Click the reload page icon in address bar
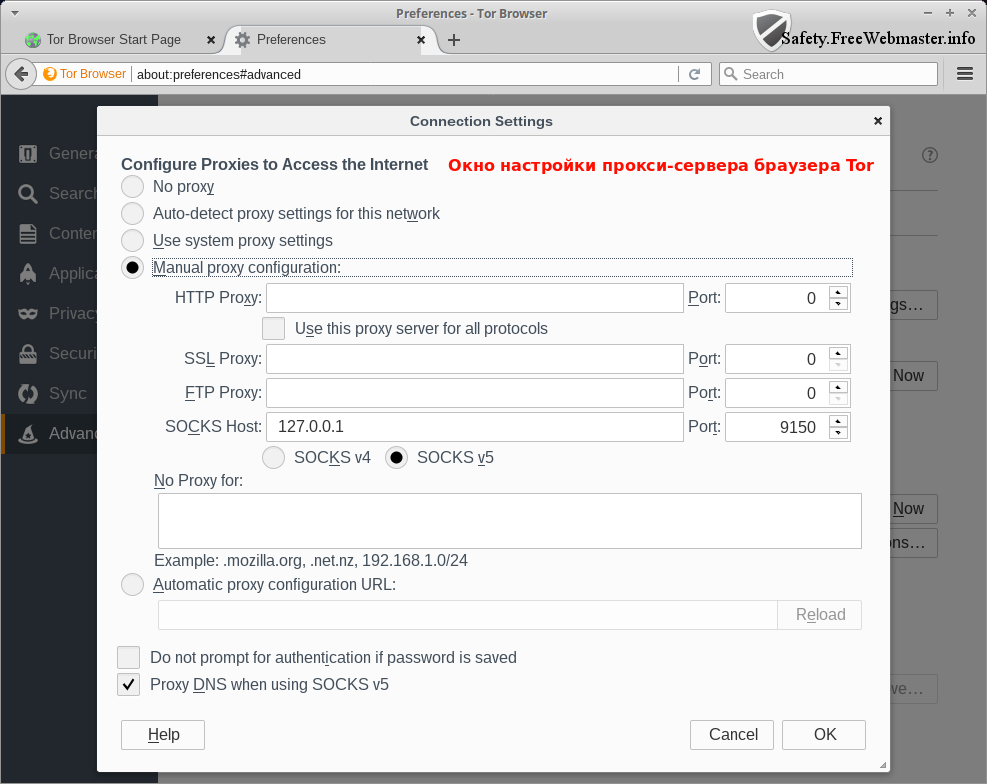 click(x=694, y=74)
